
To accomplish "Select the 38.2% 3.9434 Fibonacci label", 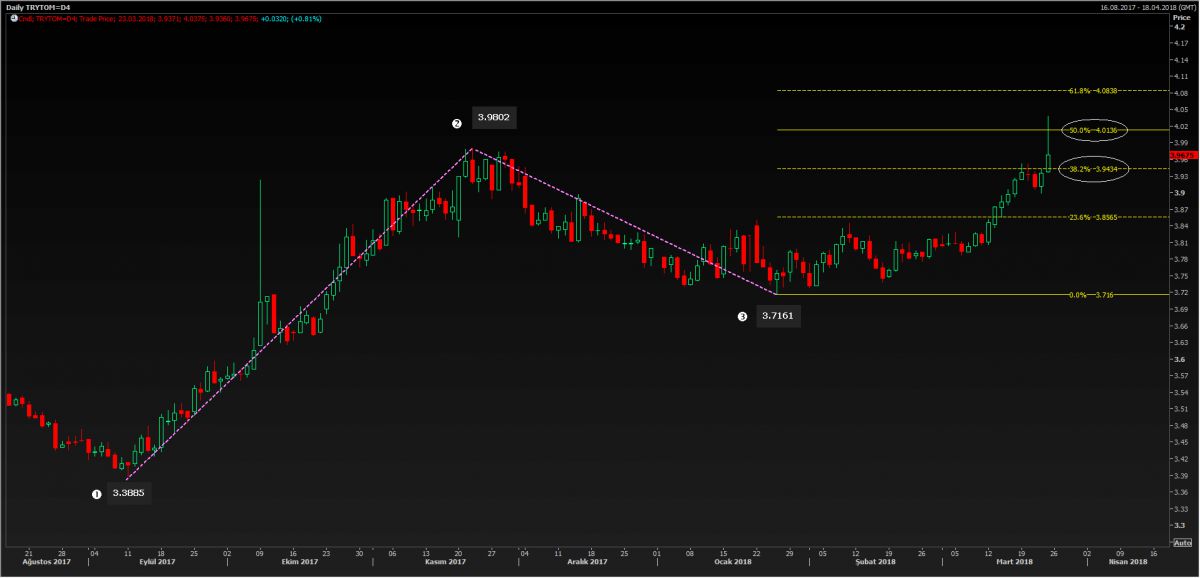I will [x=1092, y=169].
